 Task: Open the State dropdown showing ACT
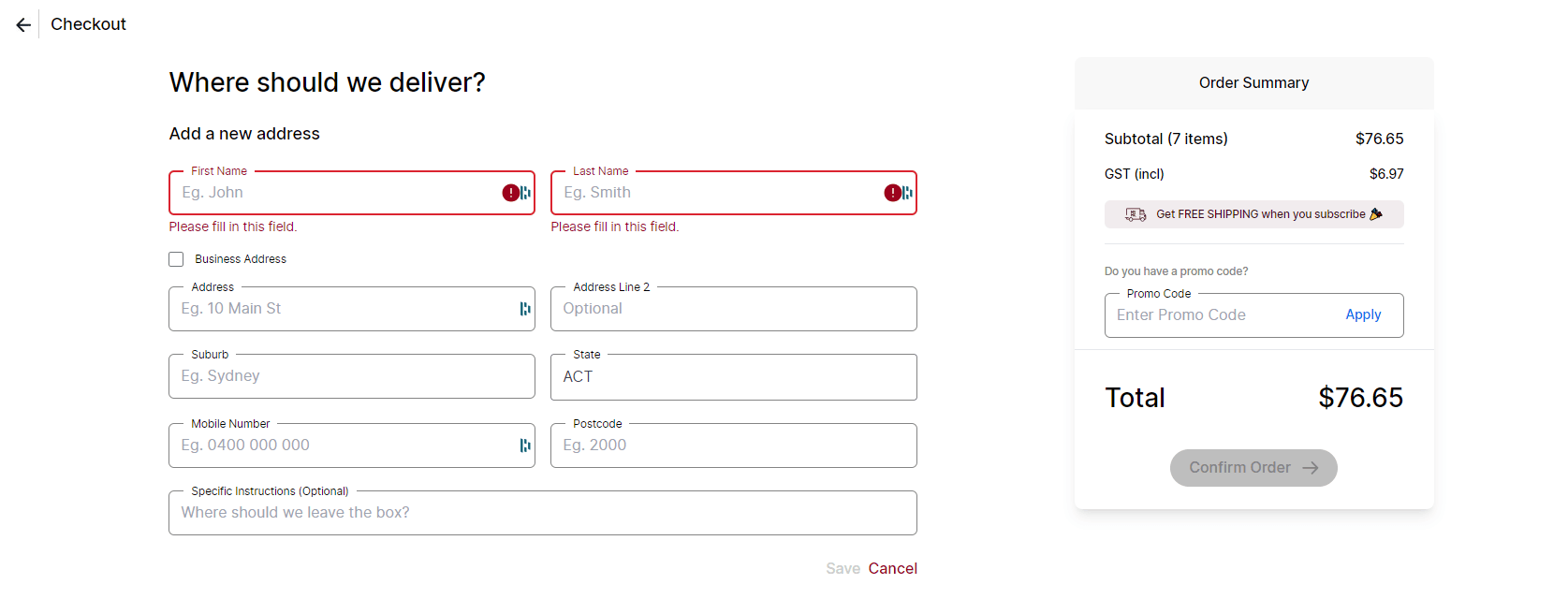pos(733,377)
